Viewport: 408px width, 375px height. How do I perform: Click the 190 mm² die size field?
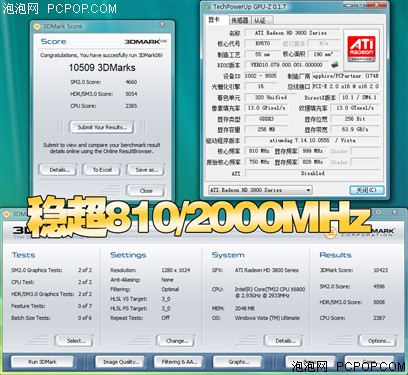click(323, 54)
